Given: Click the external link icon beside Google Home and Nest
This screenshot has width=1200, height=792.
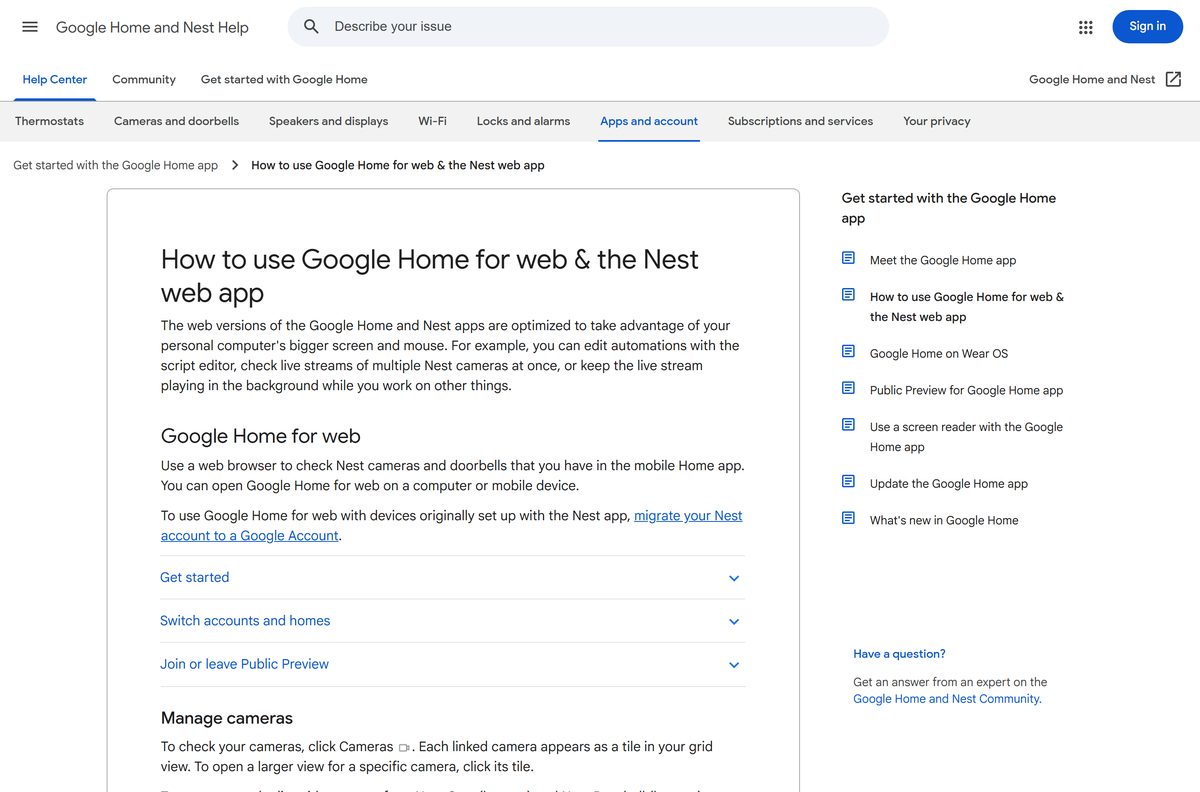Looking at the screenshot, I should coord(1174,79).
